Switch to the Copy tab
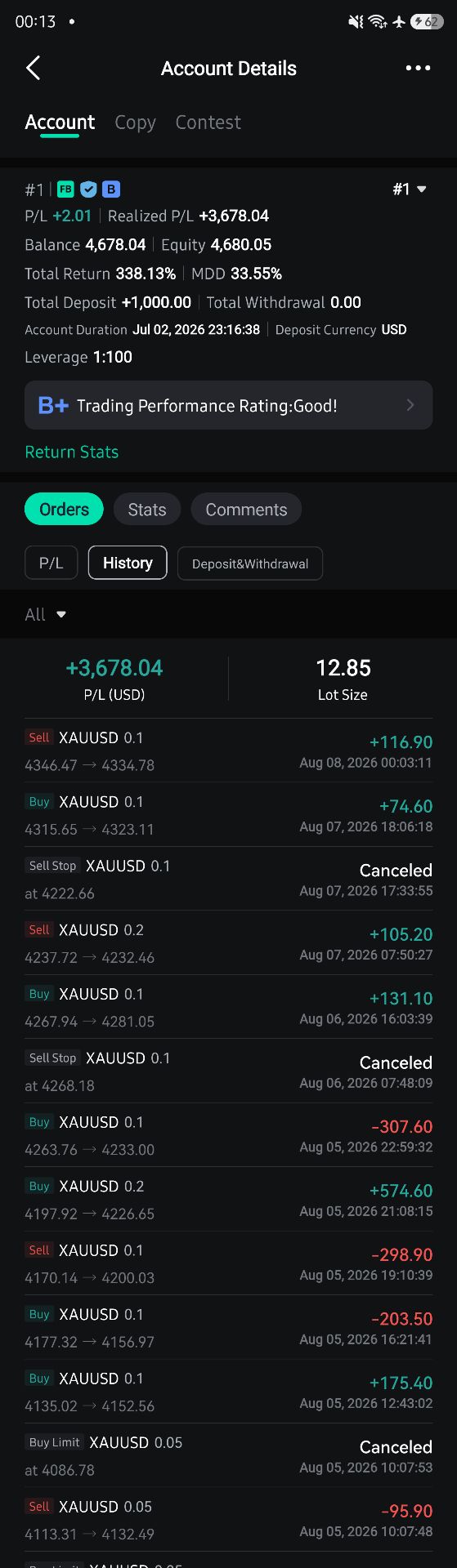 pos(135,122)
